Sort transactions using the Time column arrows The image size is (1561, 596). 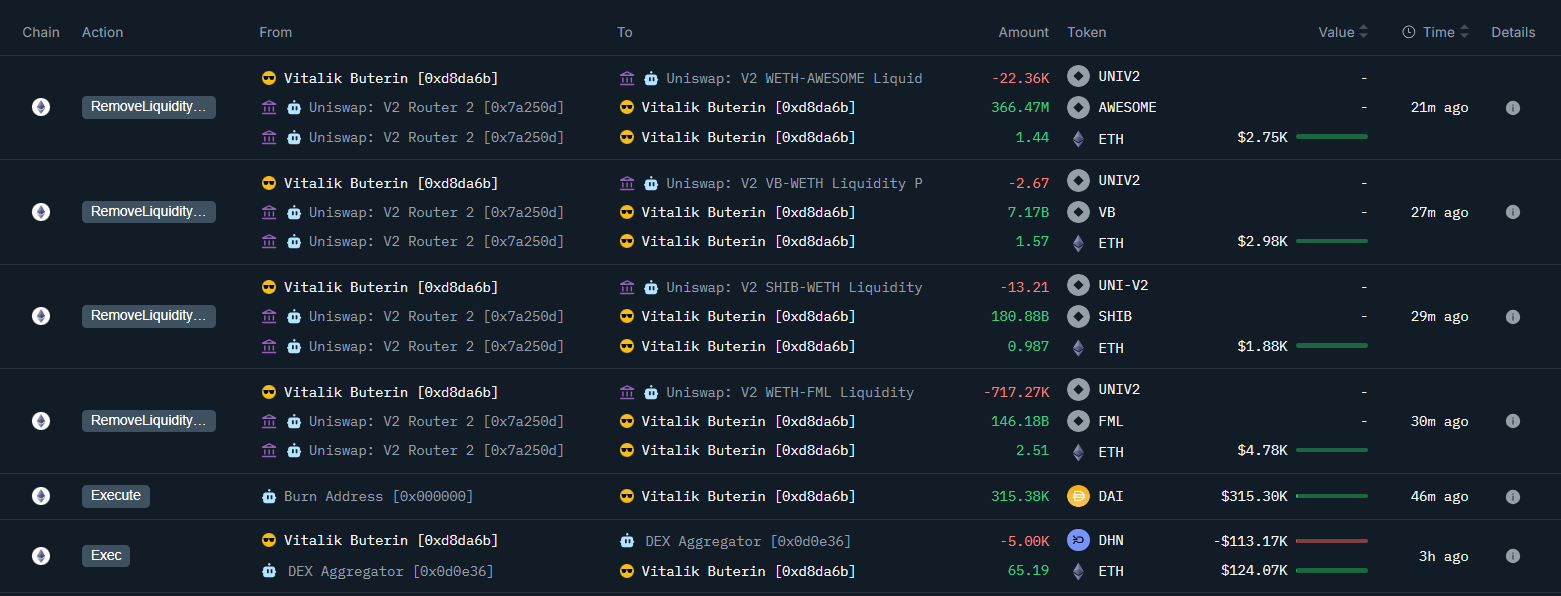[x=1465, y=32]
